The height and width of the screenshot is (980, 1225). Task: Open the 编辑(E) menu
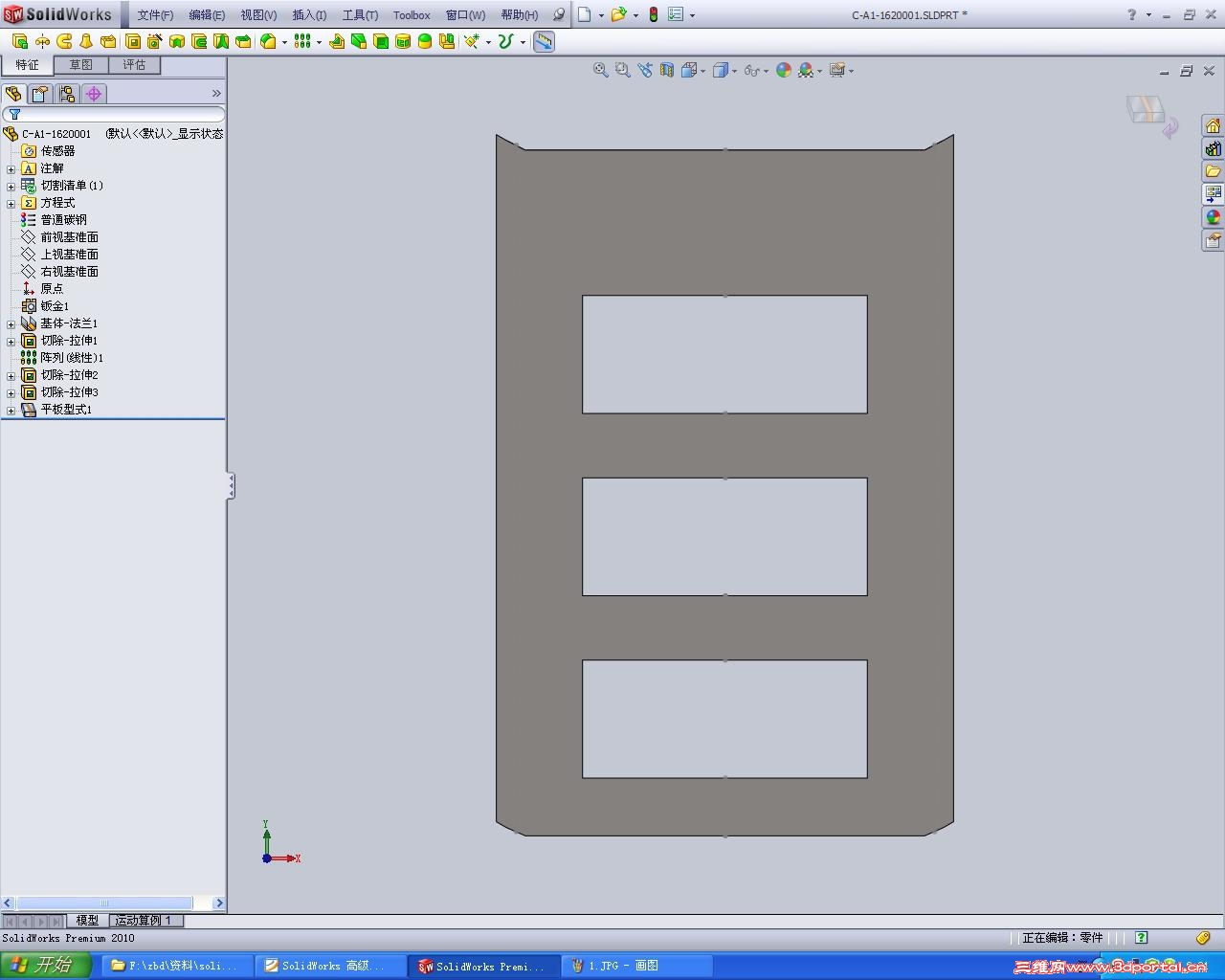[x=207, y=15]
